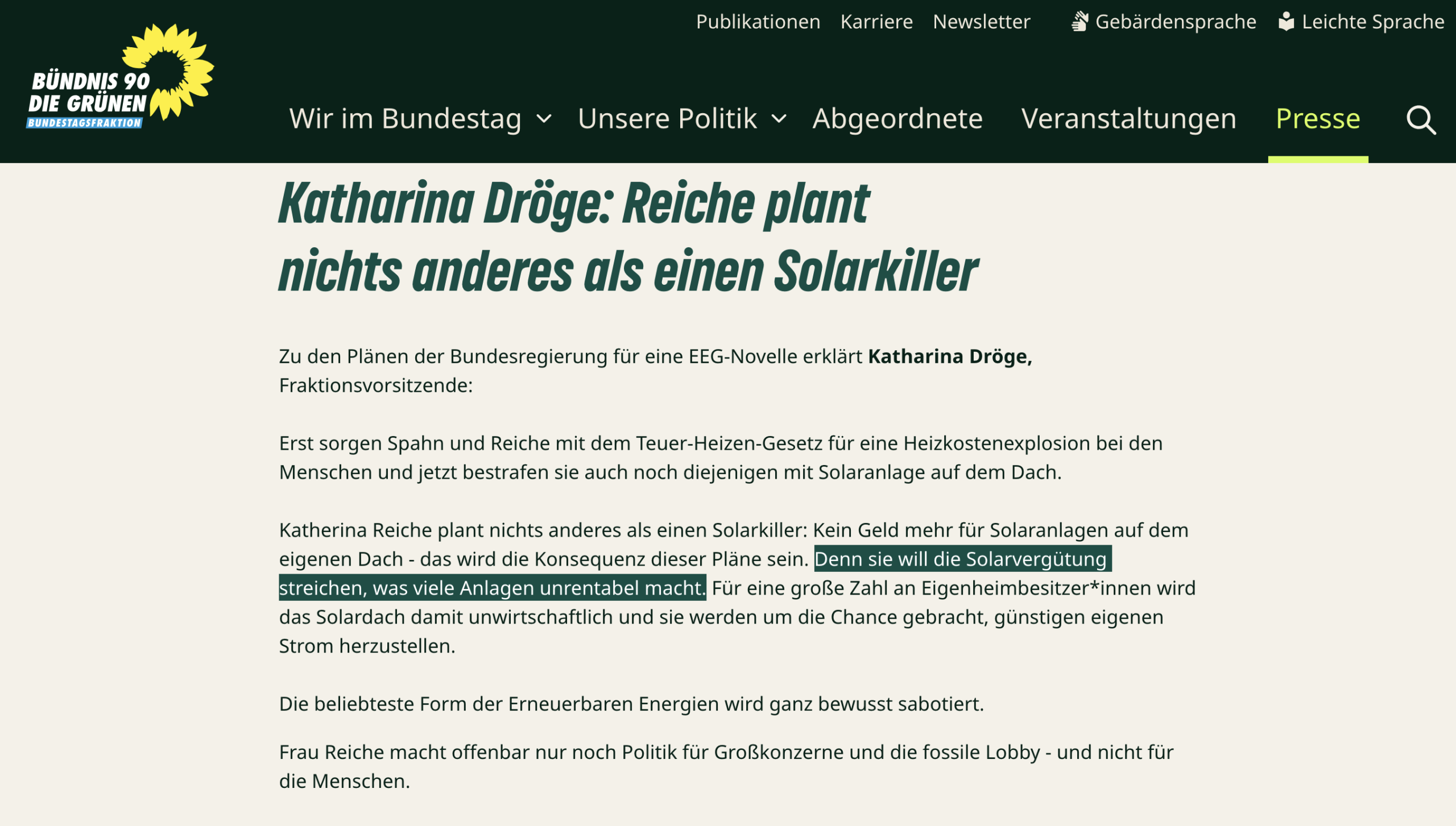Open the Veranstaltungen section
Image resolution: width=1456 pixels, height=826 pixels.
[1128, 119]
